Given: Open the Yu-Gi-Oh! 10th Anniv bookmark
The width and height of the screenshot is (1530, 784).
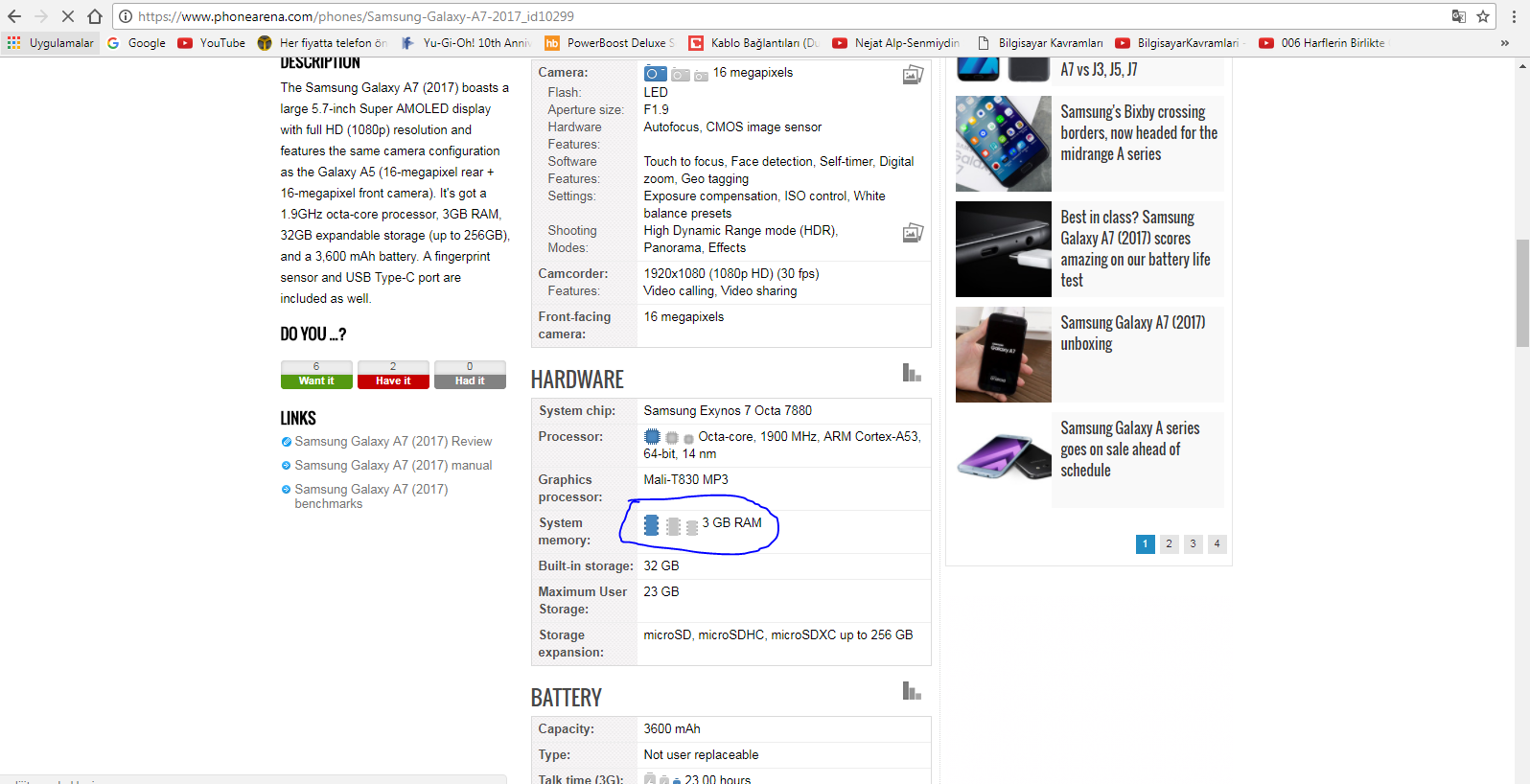Looking at the screenshot, I should coord(466,43).
